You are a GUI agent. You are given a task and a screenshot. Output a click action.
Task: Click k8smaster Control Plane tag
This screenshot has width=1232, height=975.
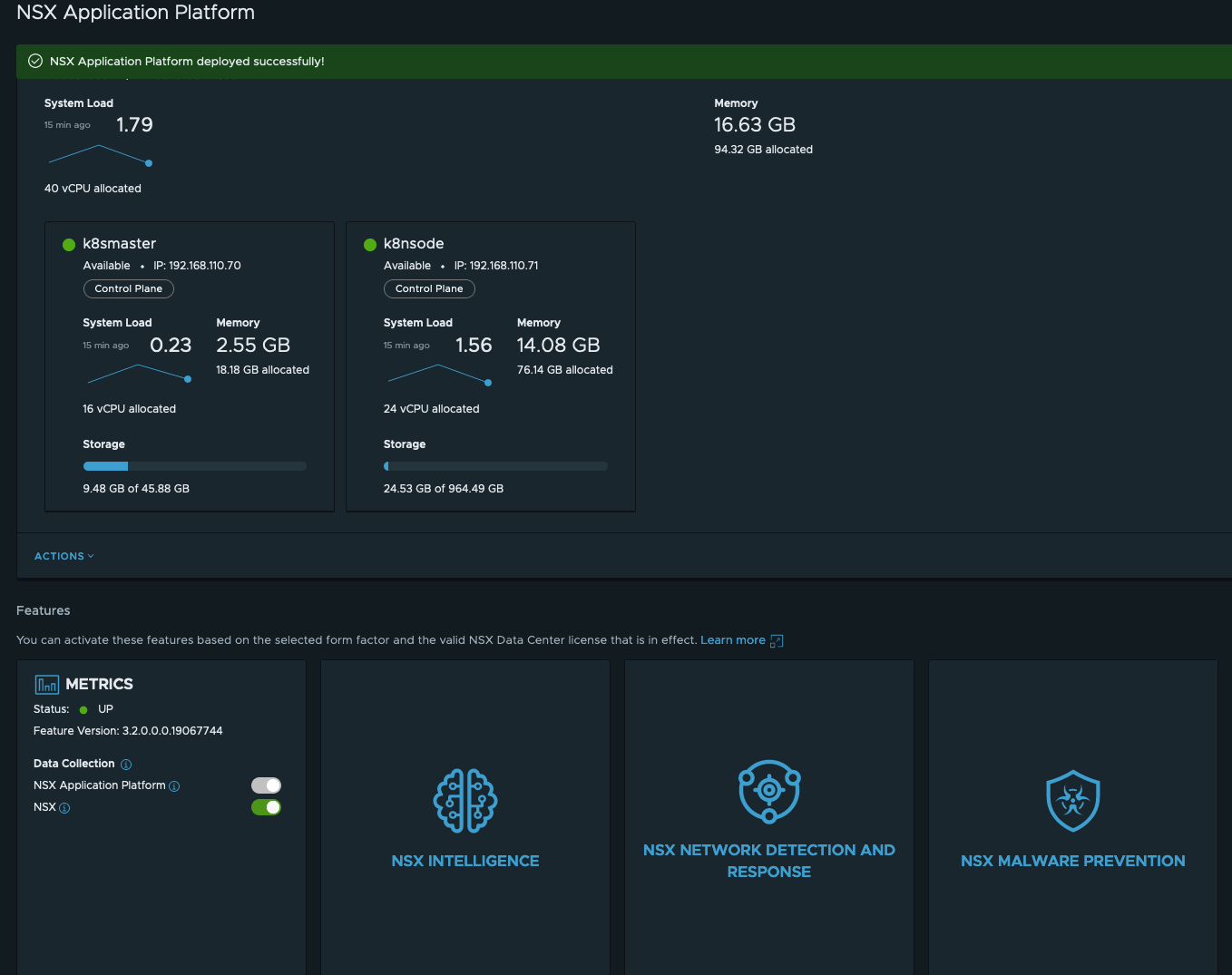(129, 288)
